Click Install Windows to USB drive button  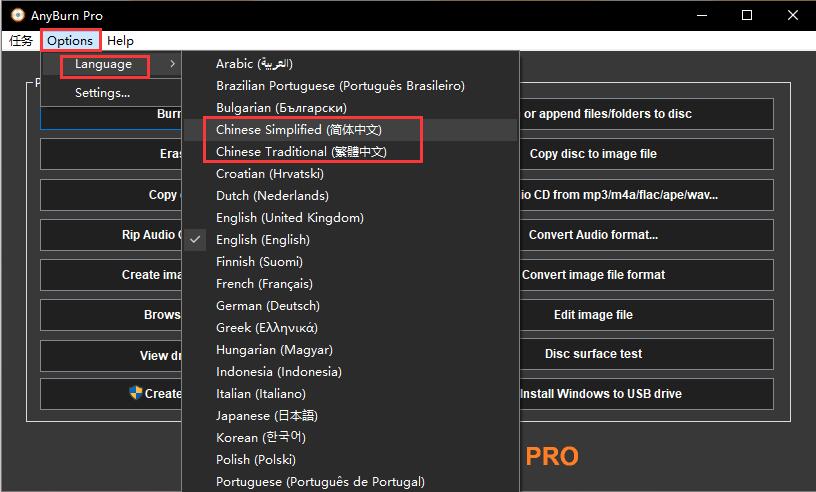click(x=646, y=394)
